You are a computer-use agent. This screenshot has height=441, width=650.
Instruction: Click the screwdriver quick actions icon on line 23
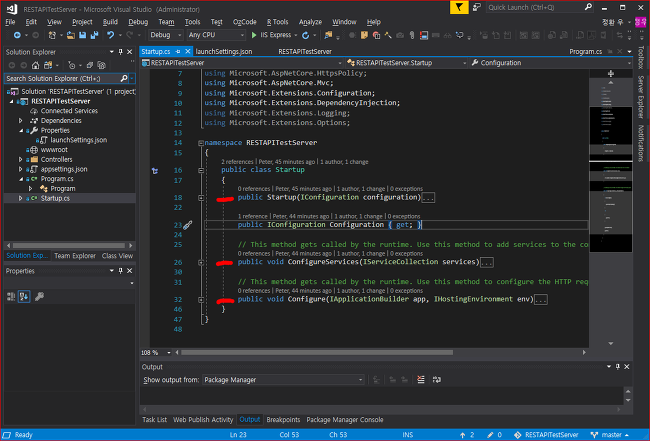[188, 225]
